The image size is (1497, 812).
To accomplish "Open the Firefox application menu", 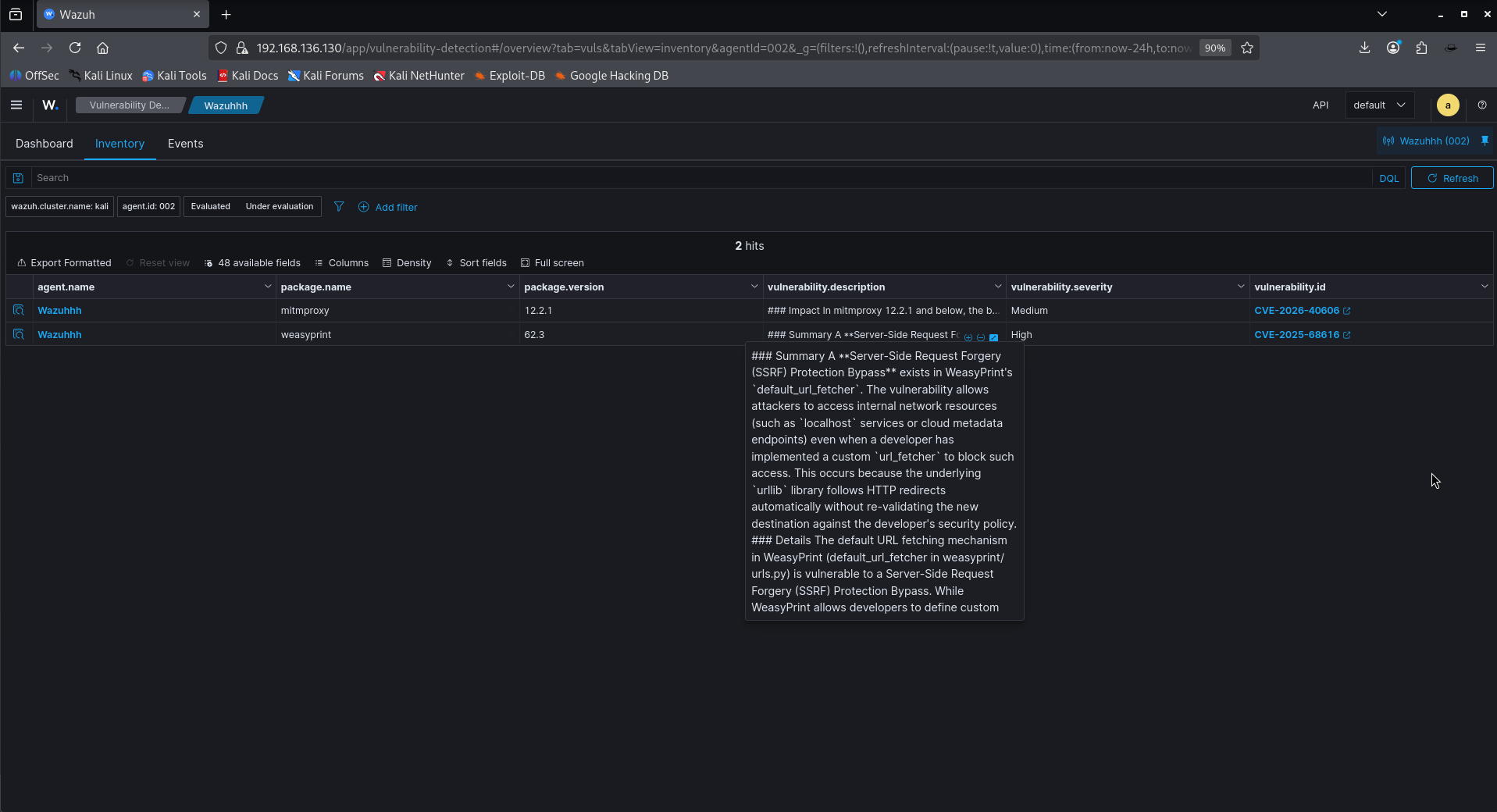I will [x=1480, y=48].
